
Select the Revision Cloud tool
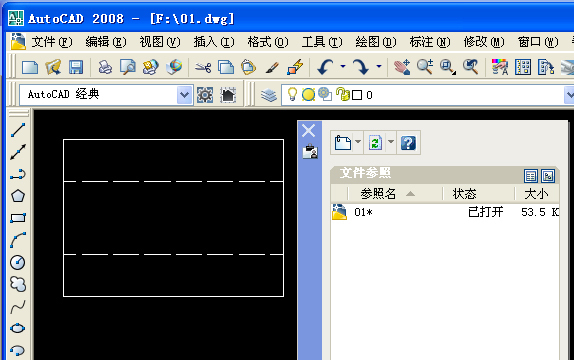click(x=18, y=284)
